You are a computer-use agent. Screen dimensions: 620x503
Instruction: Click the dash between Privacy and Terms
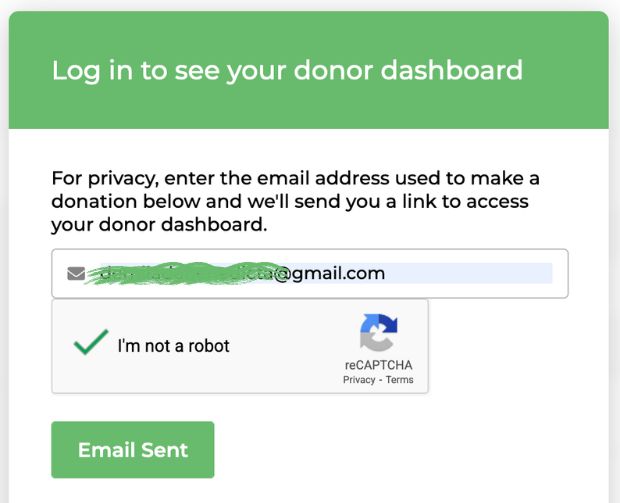click(x=380, y=380)
